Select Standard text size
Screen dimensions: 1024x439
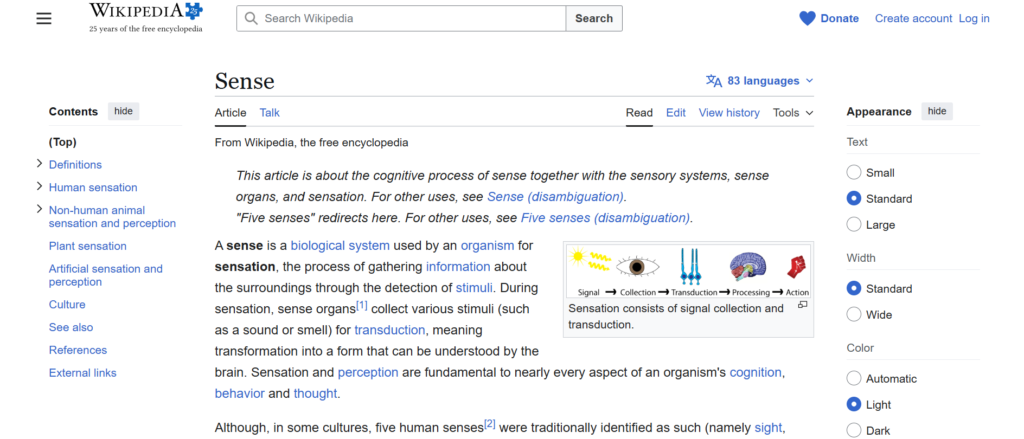pyautogui.click(x=854, y=198)
